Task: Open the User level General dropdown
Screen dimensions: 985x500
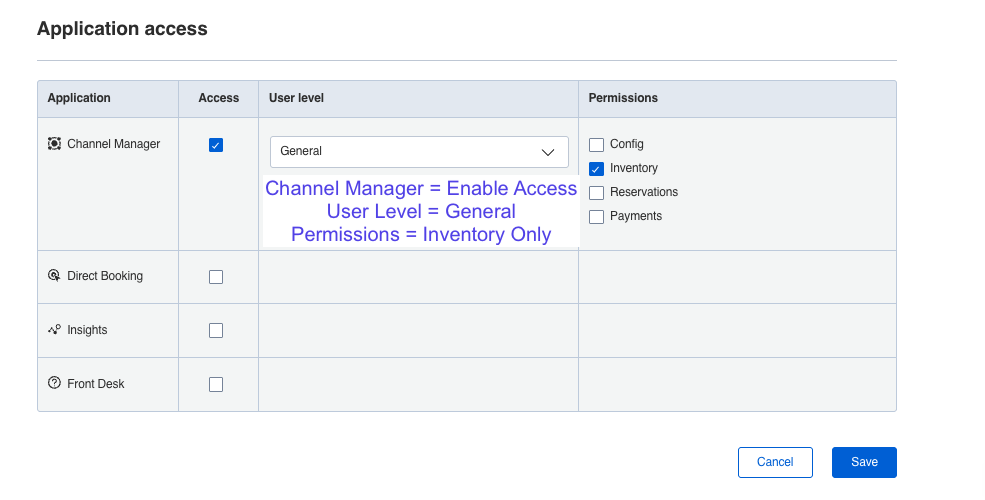Action: [419, 152]
